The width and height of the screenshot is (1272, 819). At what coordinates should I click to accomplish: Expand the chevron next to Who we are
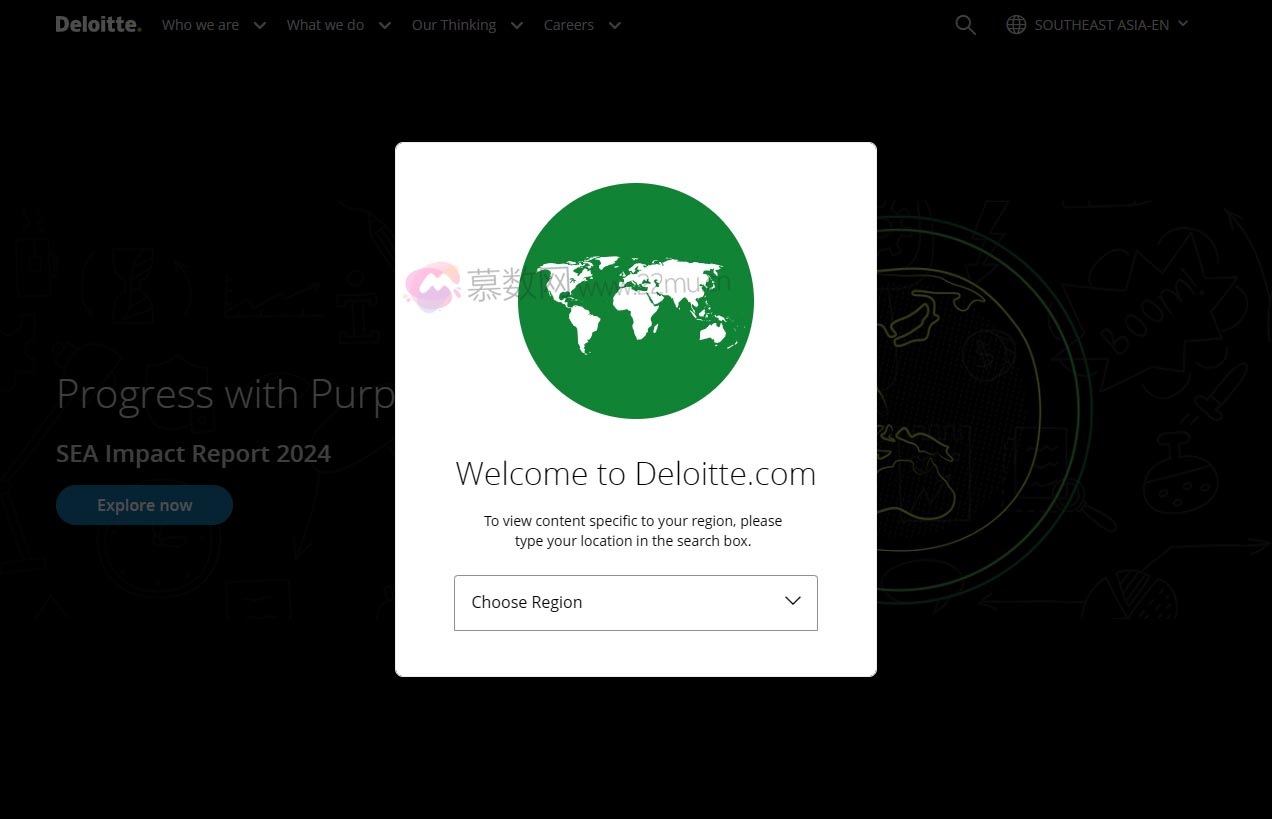click(x=260, y=25)
